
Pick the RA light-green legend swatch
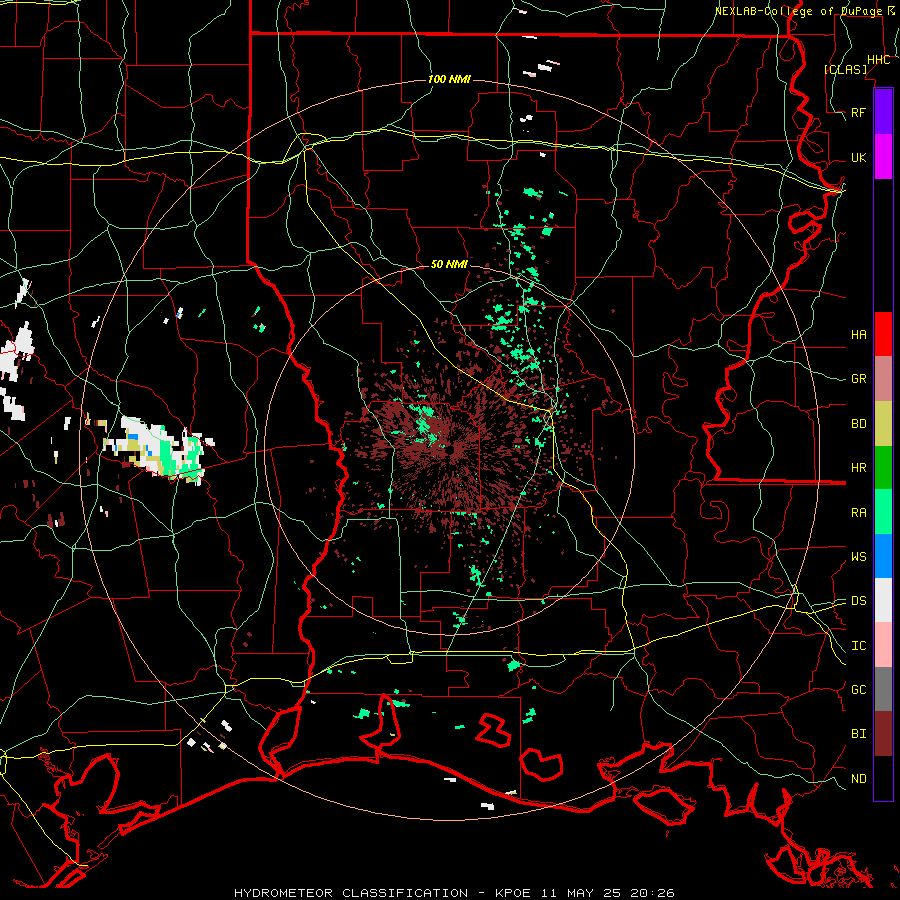coord(883,512)
